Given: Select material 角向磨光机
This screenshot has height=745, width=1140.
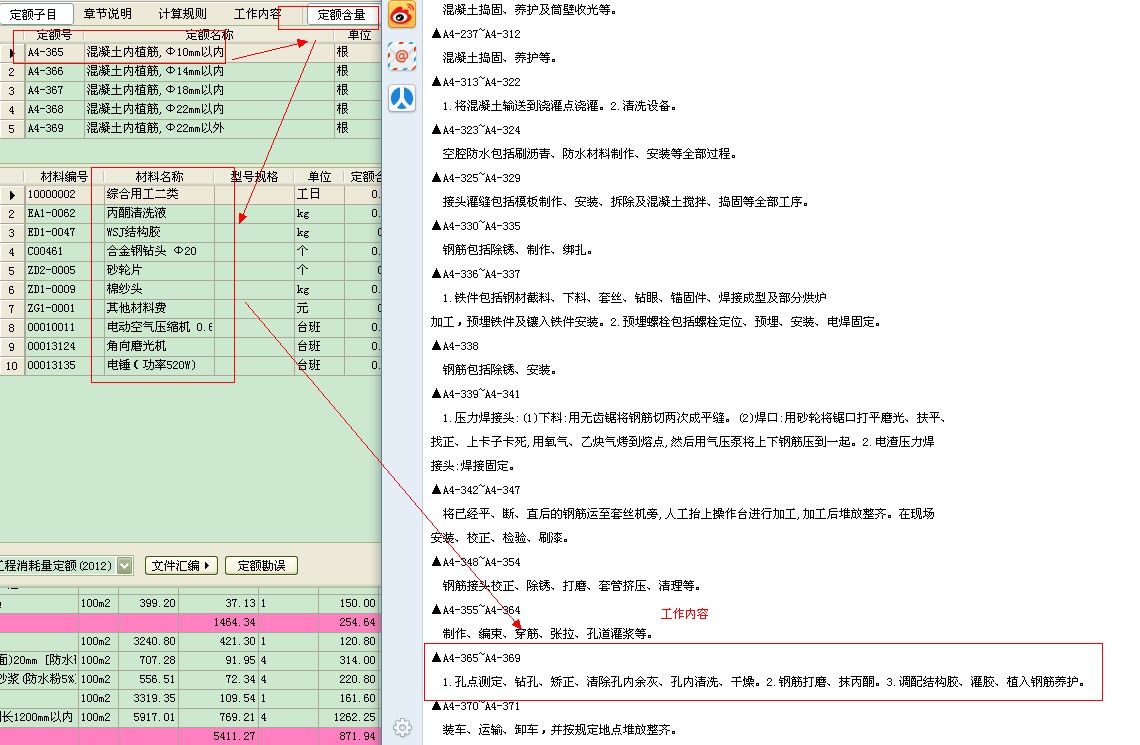Looking at the screenshot, I should tap(137, 346).
